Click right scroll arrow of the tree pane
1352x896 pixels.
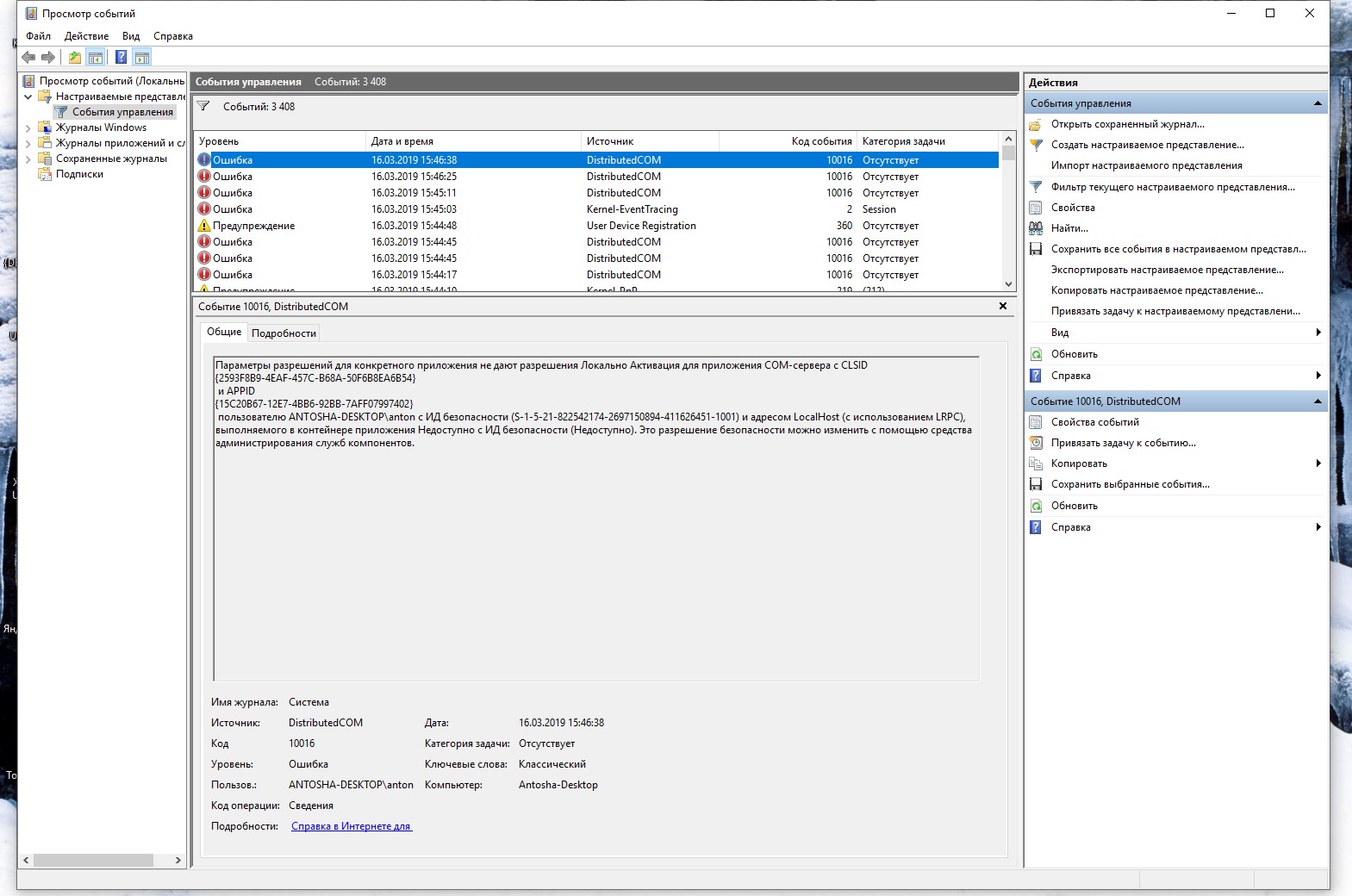(x=178, y=860)
